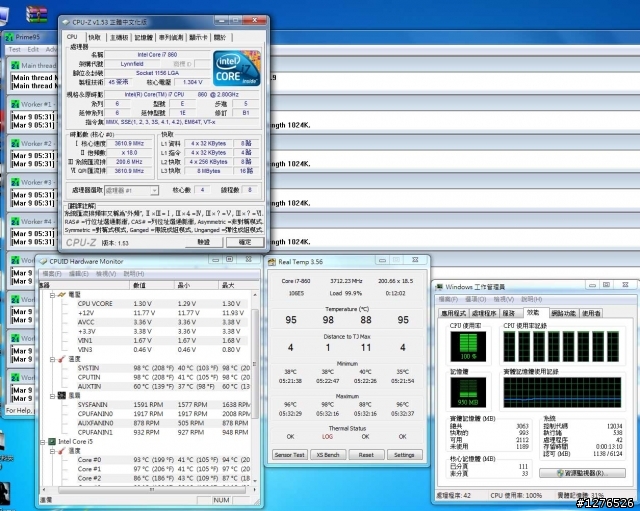Click the Worker #1 window icon
The height and width of the screenshot is (511, 640).
[16, 104]
